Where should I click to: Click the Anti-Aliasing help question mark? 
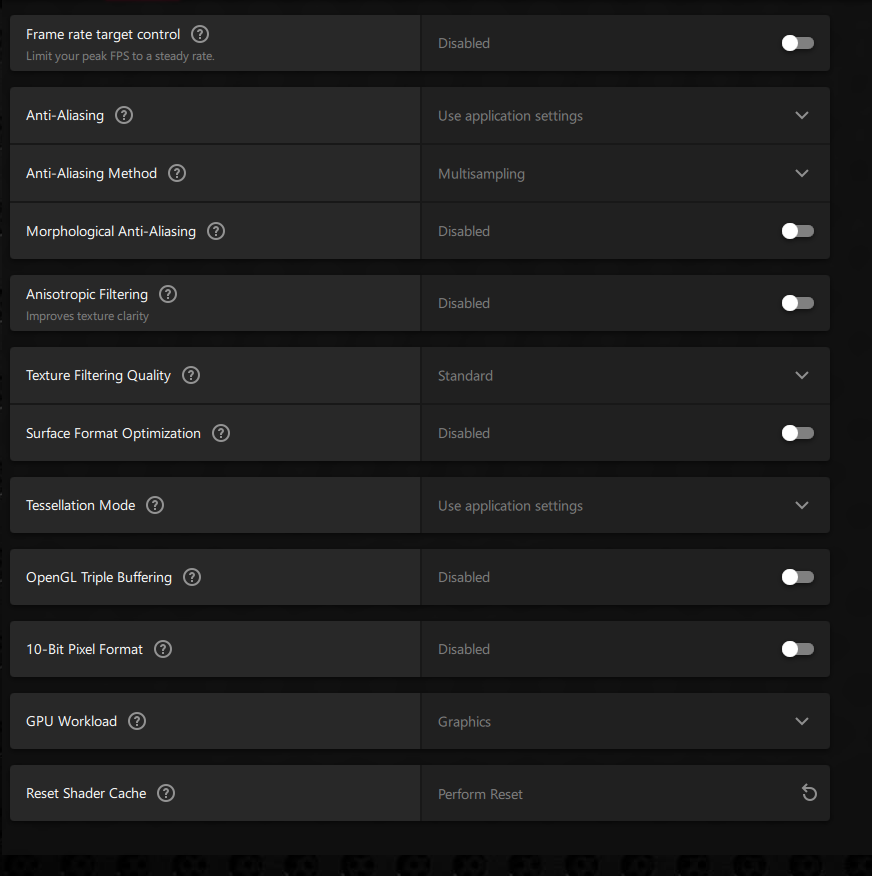pos(124,115)
